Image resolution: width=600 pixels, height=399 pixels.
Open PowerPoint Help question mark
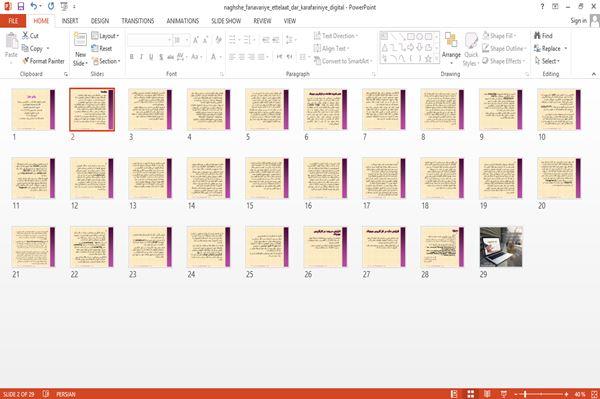point(542,7)
